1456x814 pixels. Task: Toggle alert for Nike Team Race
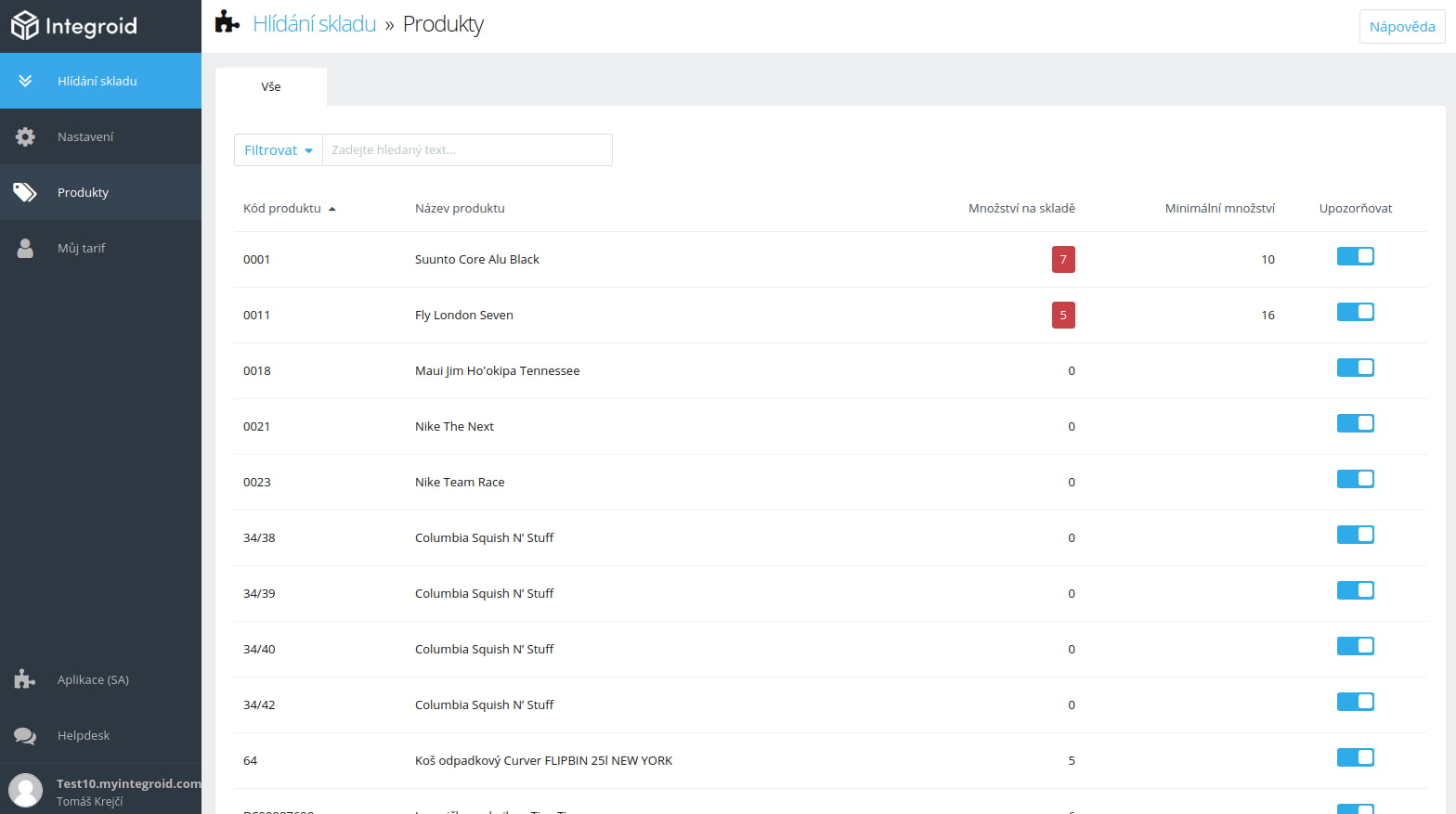1356,479
